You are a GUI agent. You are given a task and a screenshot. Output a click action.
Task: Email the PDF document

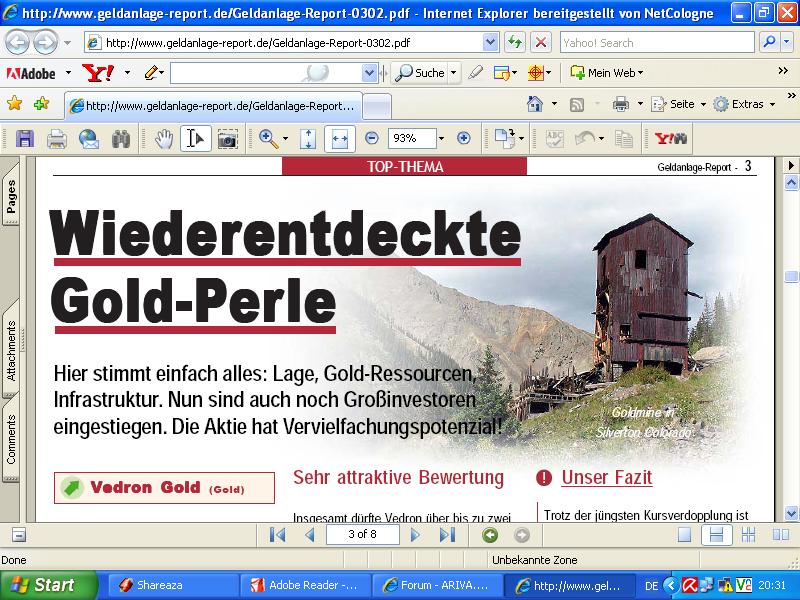[x=89, y=138]
